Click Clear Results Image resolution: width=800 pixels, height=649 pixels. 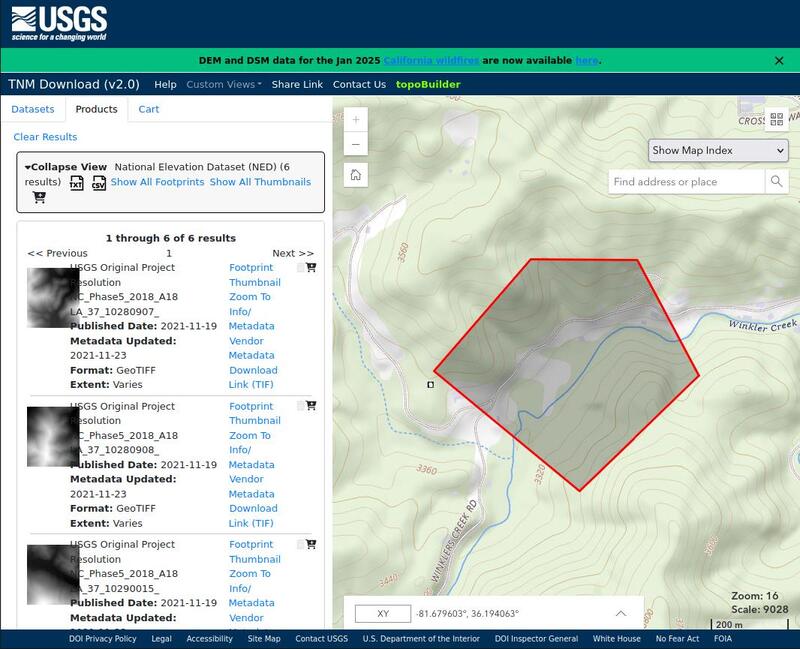click(45, 137)
